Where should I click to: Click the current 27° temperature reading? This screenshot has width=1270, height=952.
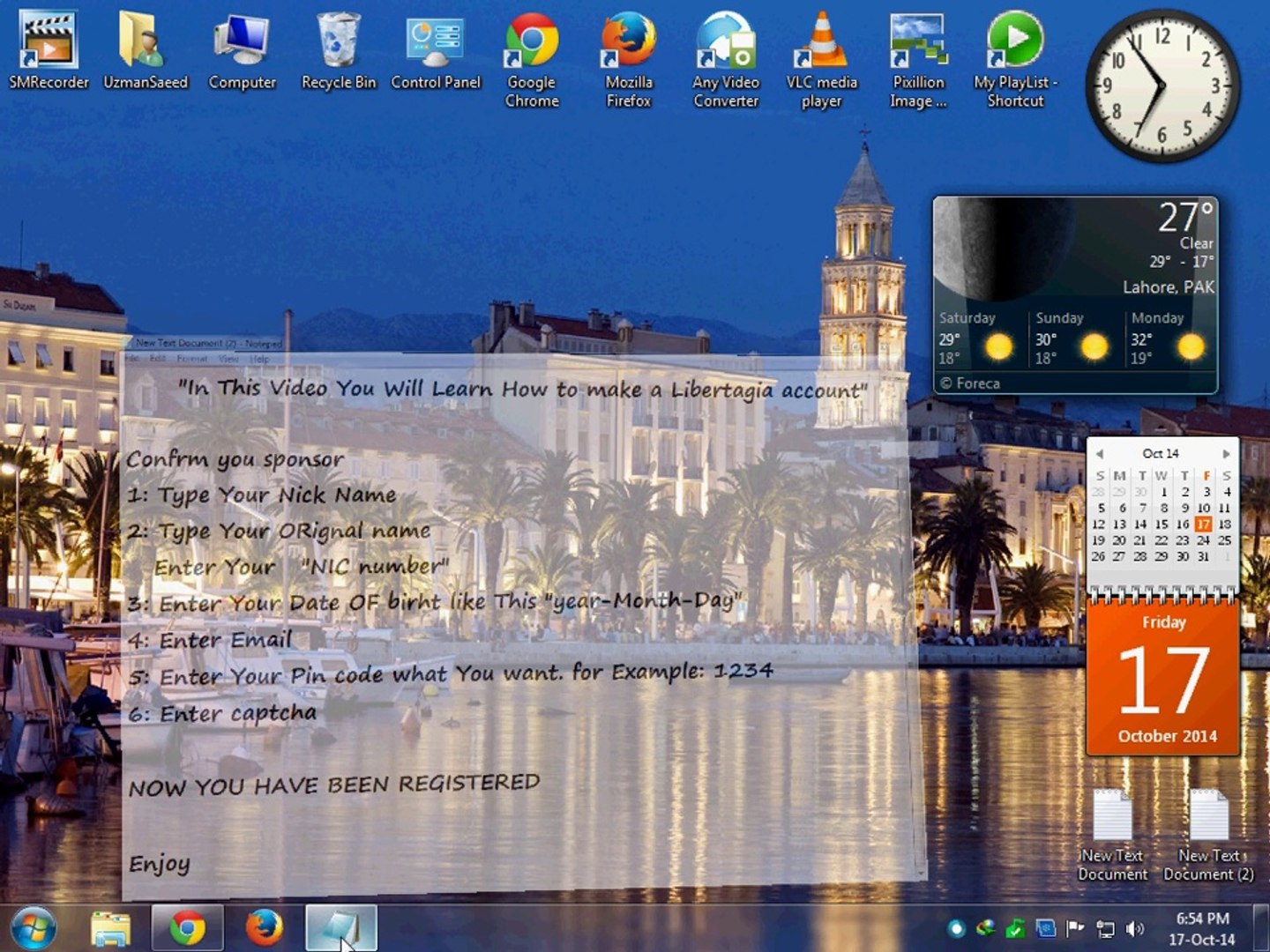click(x=1186, y=217)
